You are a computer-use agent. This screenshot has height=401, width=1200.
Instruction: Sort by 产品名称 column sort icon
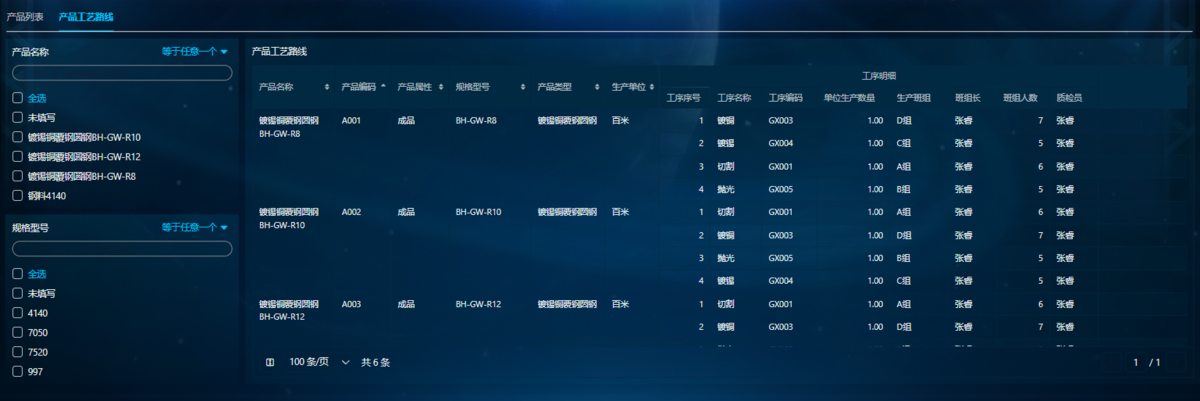pos(327,87)
